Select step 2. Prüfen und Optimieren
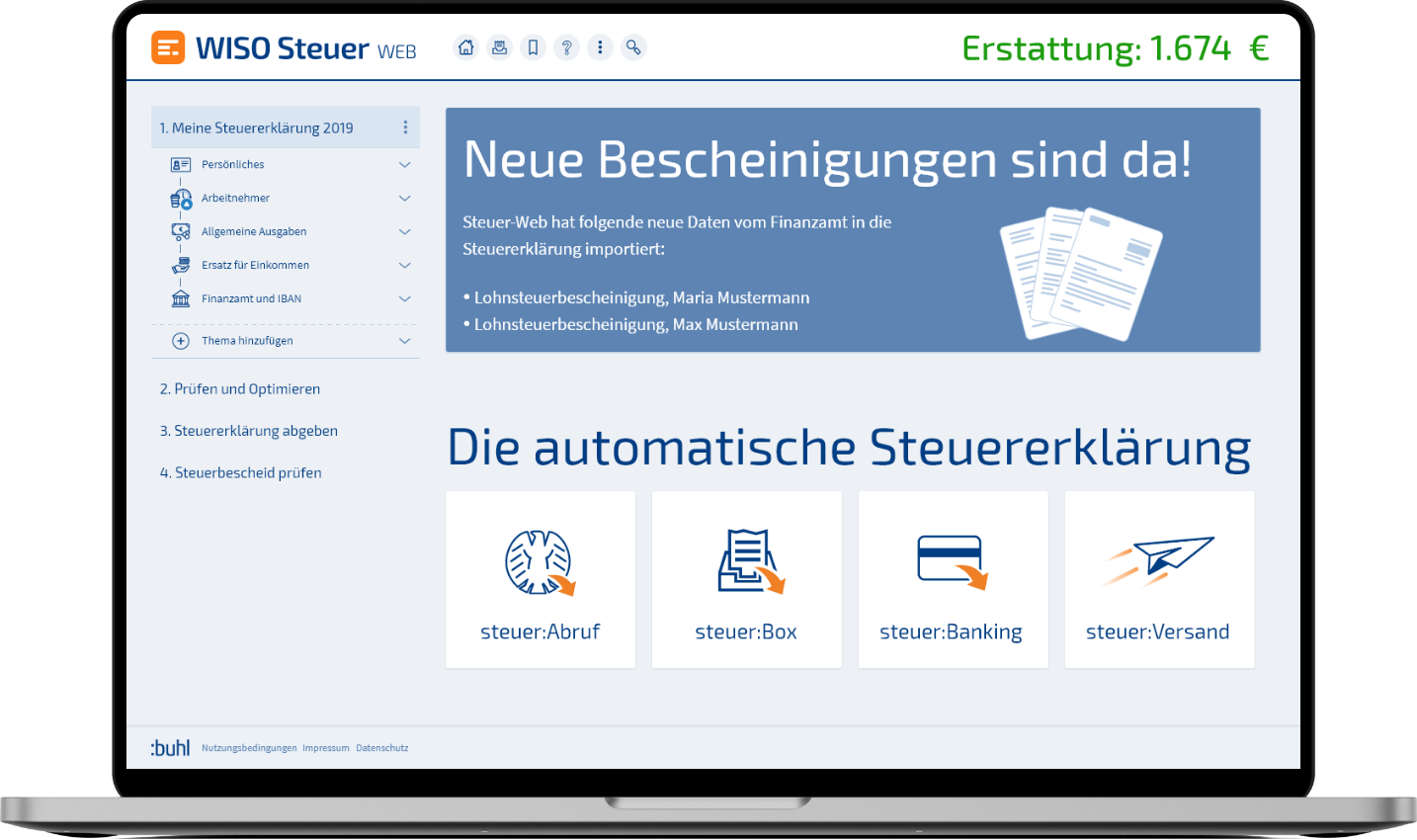Viewport: 1417px width, 840px height. tap(240, 389)
